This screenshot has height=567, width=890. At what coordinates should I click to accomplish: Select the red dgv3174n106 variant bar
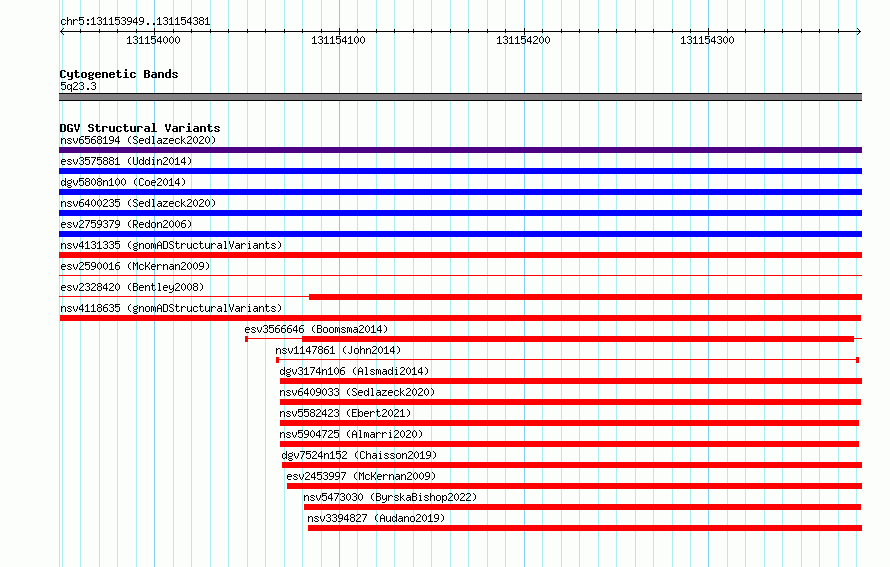coord(571,381)
